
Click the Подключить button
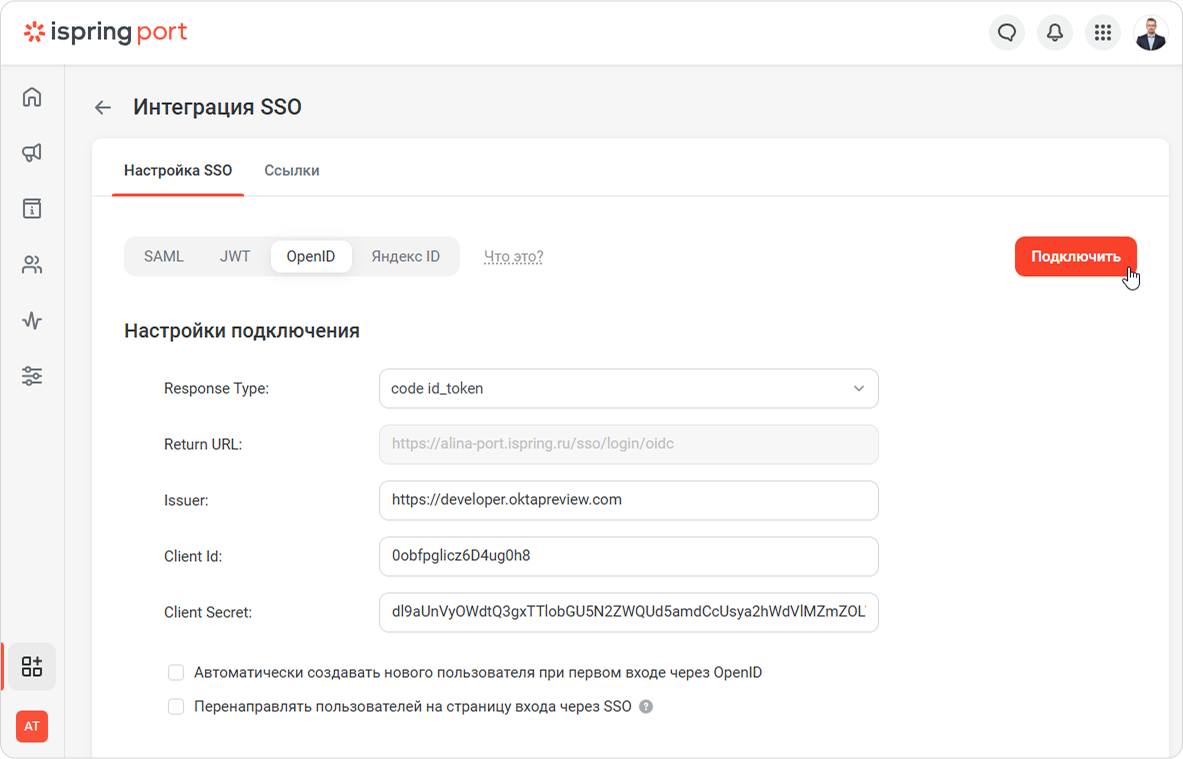point(1076,257)
